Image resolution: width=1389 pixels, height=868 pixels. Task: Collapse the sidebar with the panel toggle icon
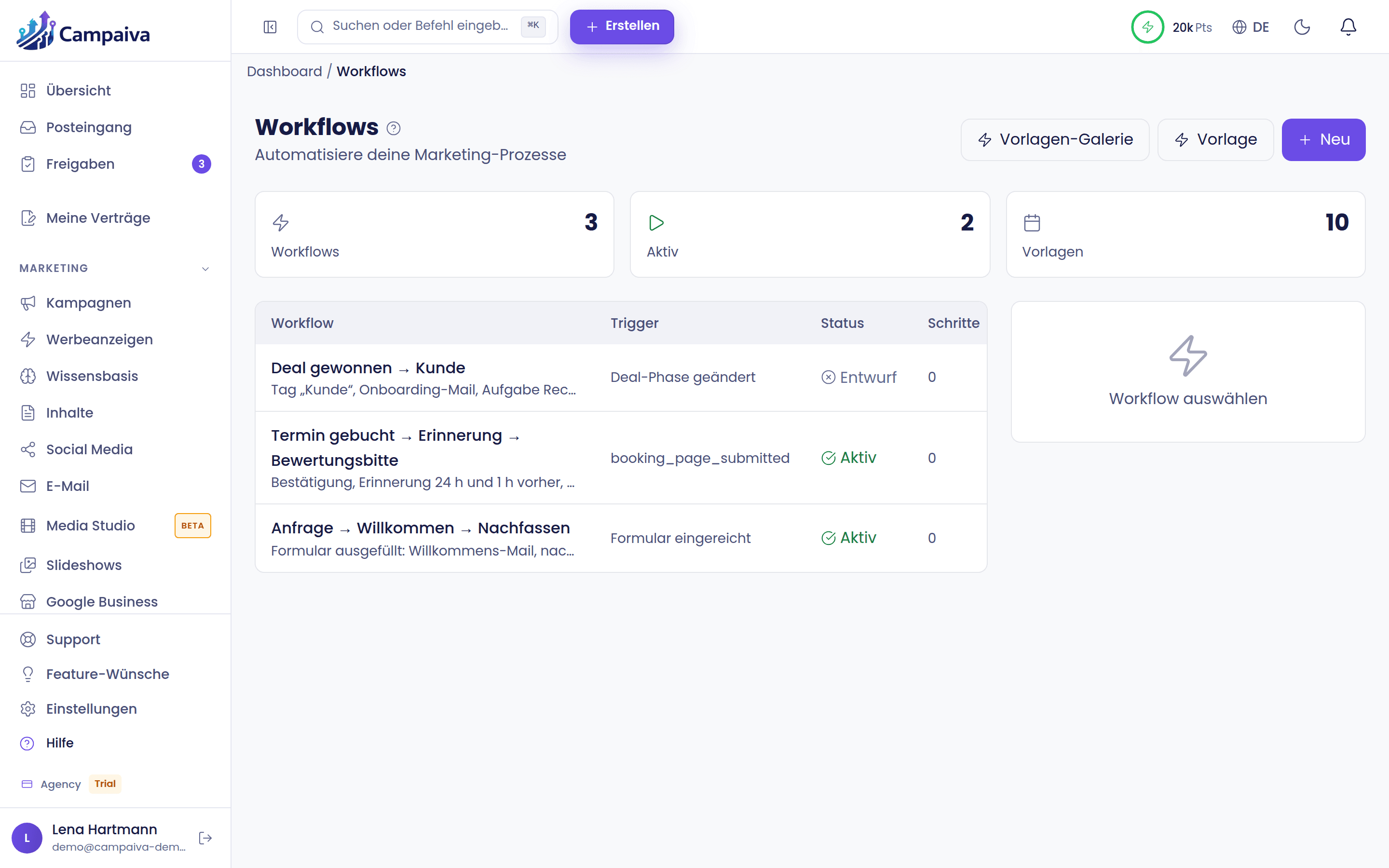pyautogui.click(x=270, y=27)
